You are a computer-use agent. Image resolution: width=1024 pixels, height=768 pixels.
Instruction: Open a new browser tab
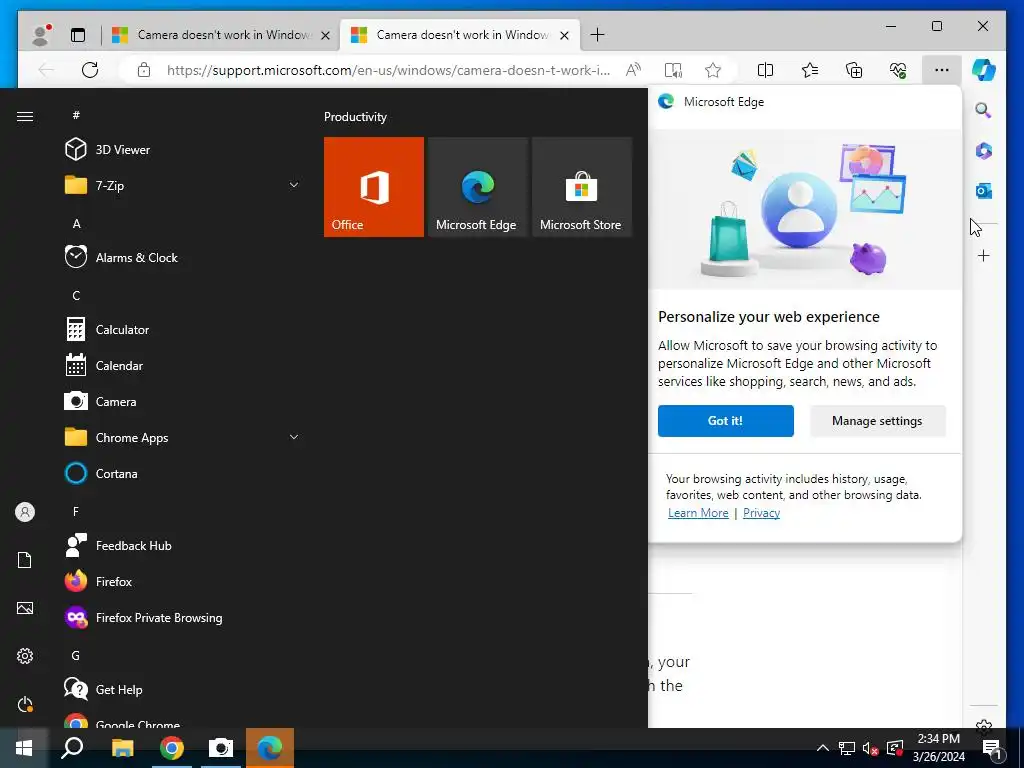[x=597, y=35]
